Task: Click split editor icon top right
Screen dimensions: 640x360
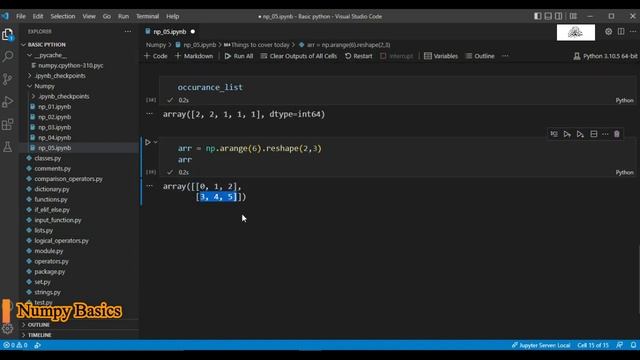Action: pyautogui.click(x=621, y=31)
